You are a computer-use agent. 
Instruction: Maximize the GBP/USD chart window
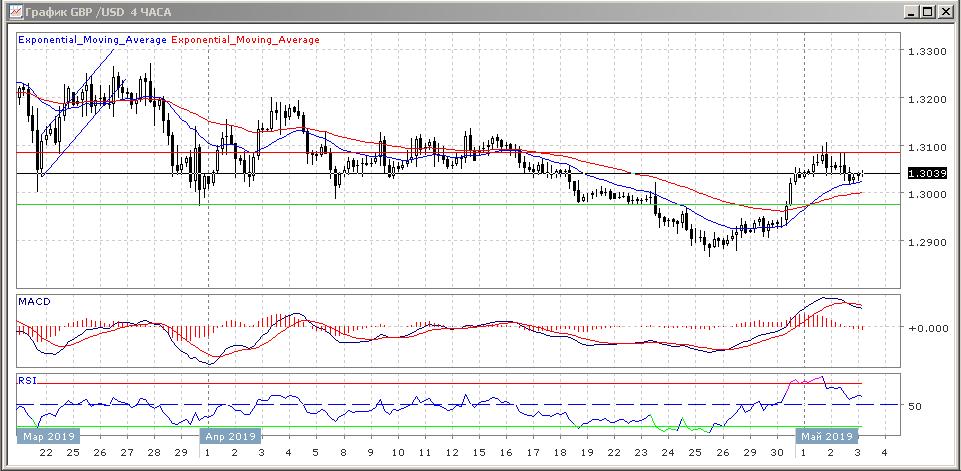pyautogui.click(x=927, y=12)
